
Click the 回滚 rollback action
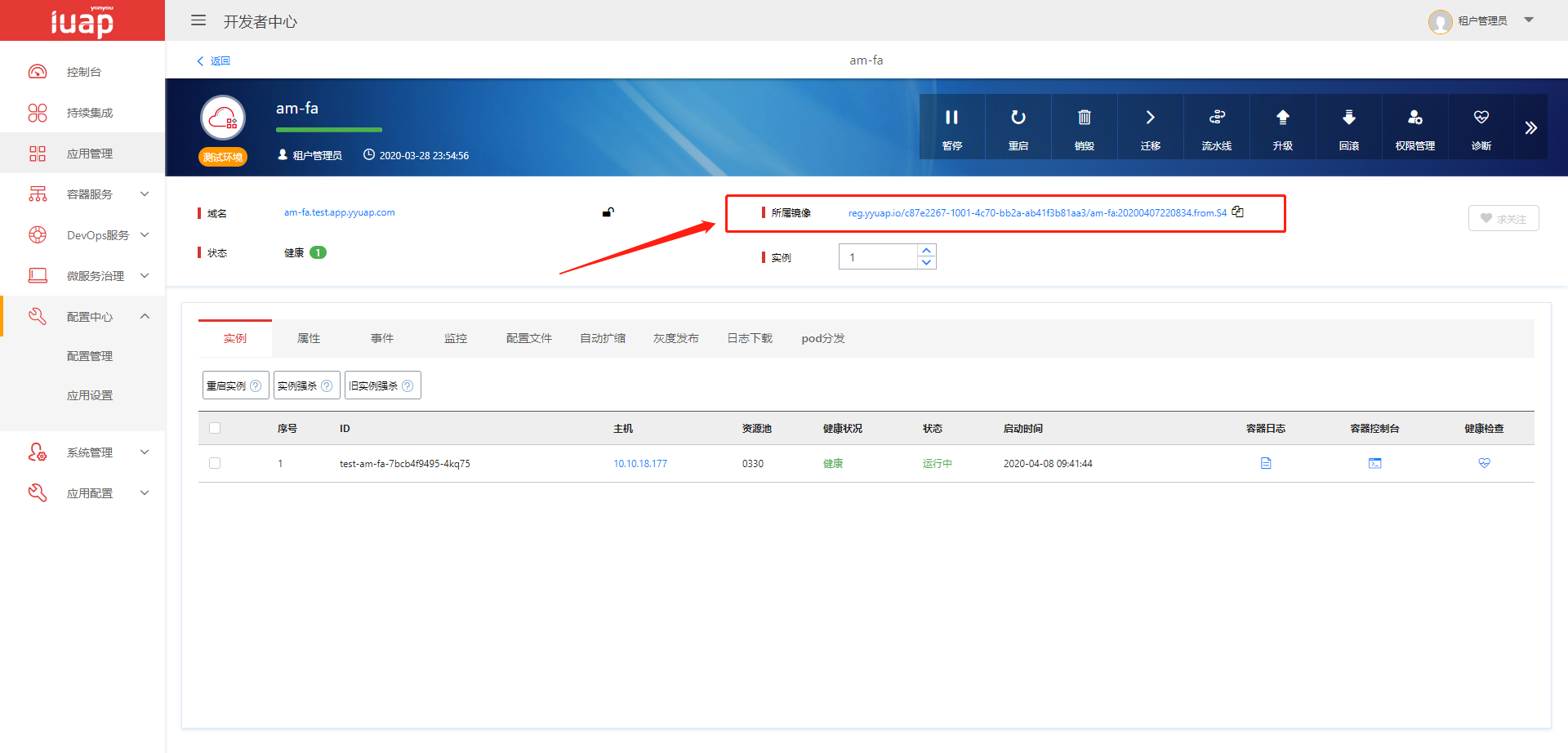click(1349, 127)
